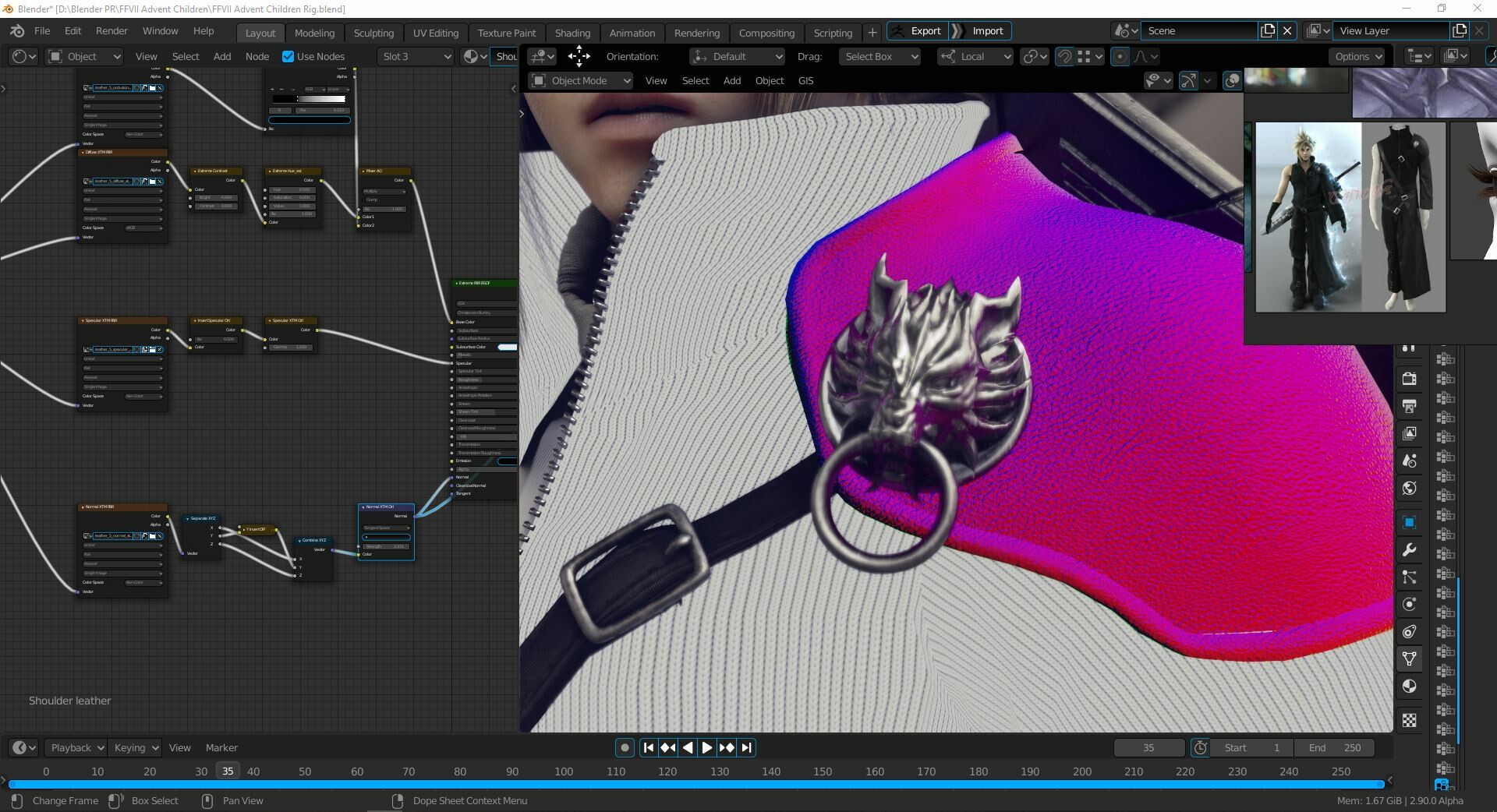Toggle snapping magnet in viewport header
Image resolution: width=1497 pixels, height=812 pixels.
tap(1063, 56)
